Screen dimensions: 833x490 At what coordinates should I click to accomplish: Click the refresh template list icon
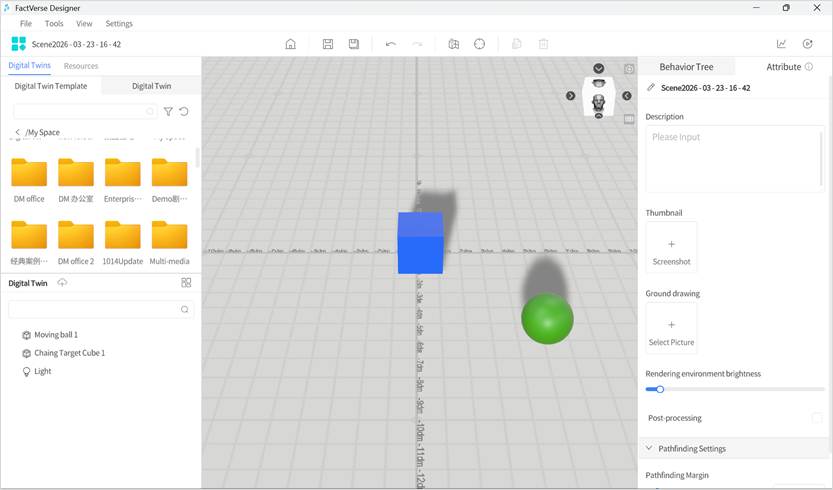(184, 112)
